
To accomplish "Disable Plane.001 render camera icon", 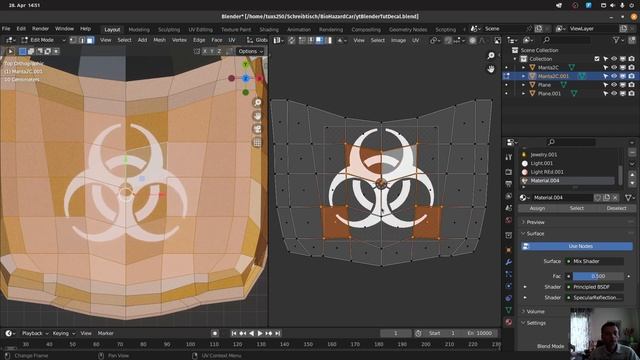I will tap(631, 93).
